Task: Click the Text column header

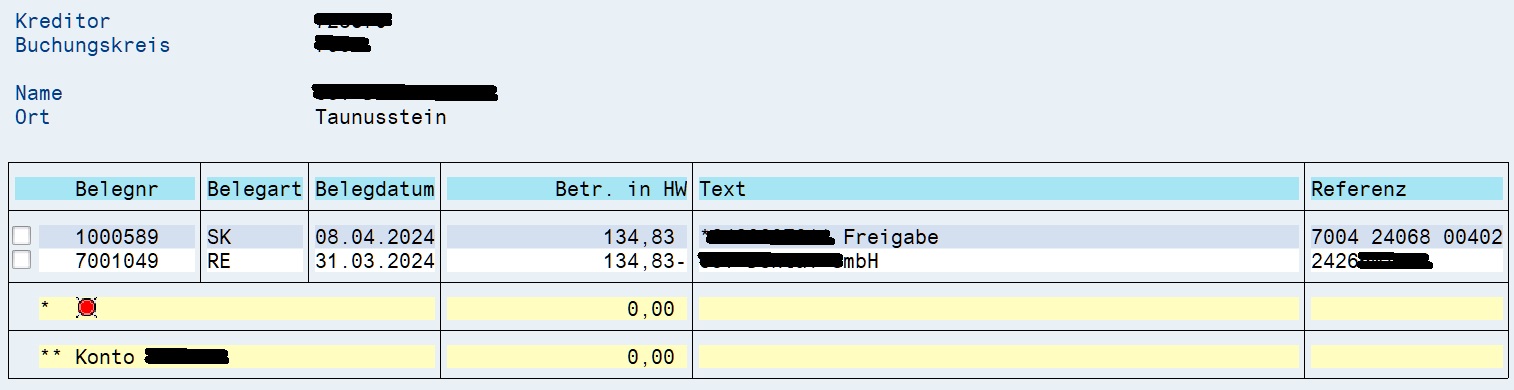Action: 999,189
